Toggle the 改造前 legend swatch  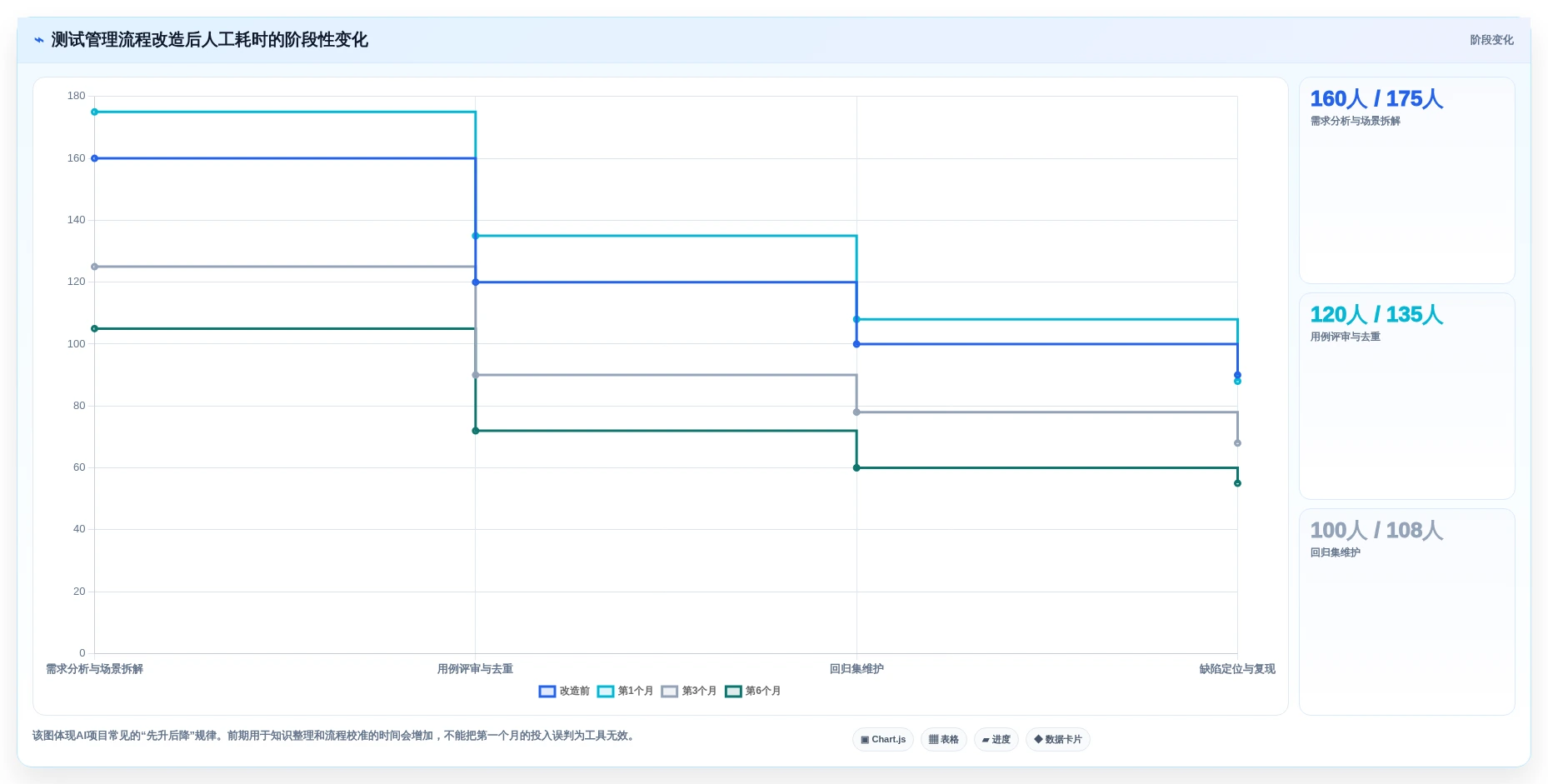pyautogui.click(x=547, y=692)
